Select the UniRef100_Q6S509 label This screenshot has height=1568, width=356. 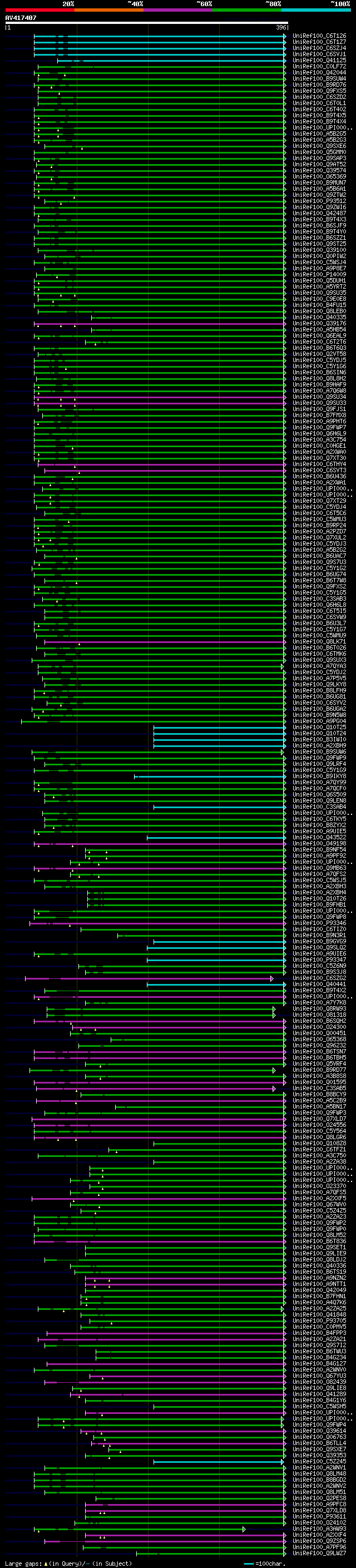(319, 794)
